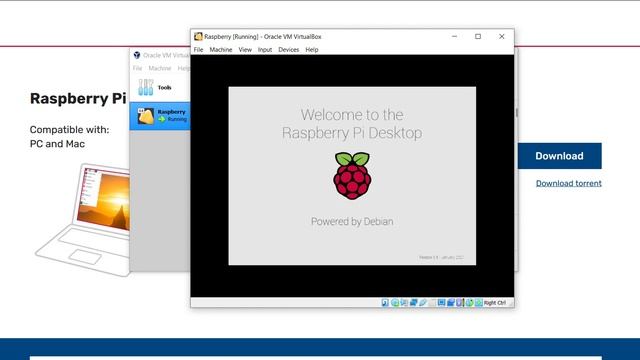Open Machine menu in VirtualBox Manager window

coord(160,68)
